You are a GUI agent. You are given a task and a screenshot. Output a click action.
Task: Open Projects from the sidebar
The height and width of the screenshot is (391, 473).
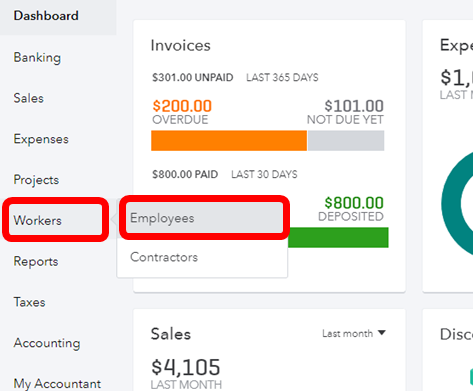click(36, 180)
